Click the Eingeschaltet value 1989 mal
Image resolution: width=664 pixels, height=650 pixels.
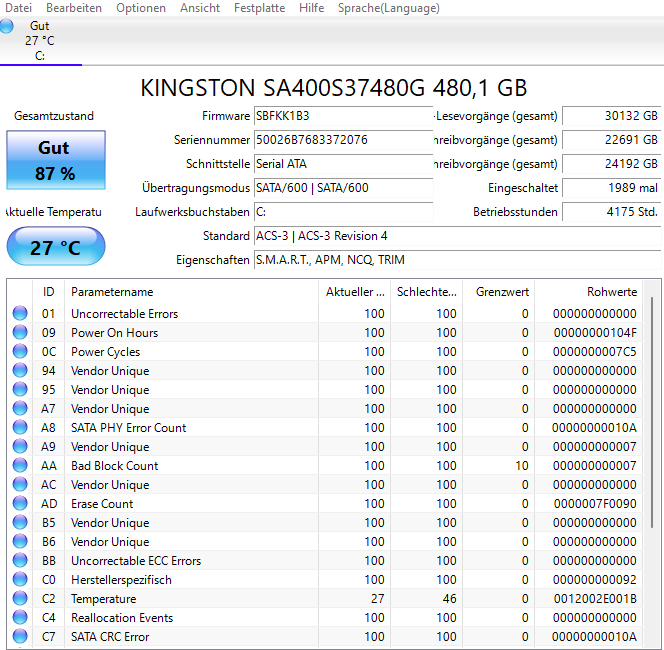click(x=611, y=188)
